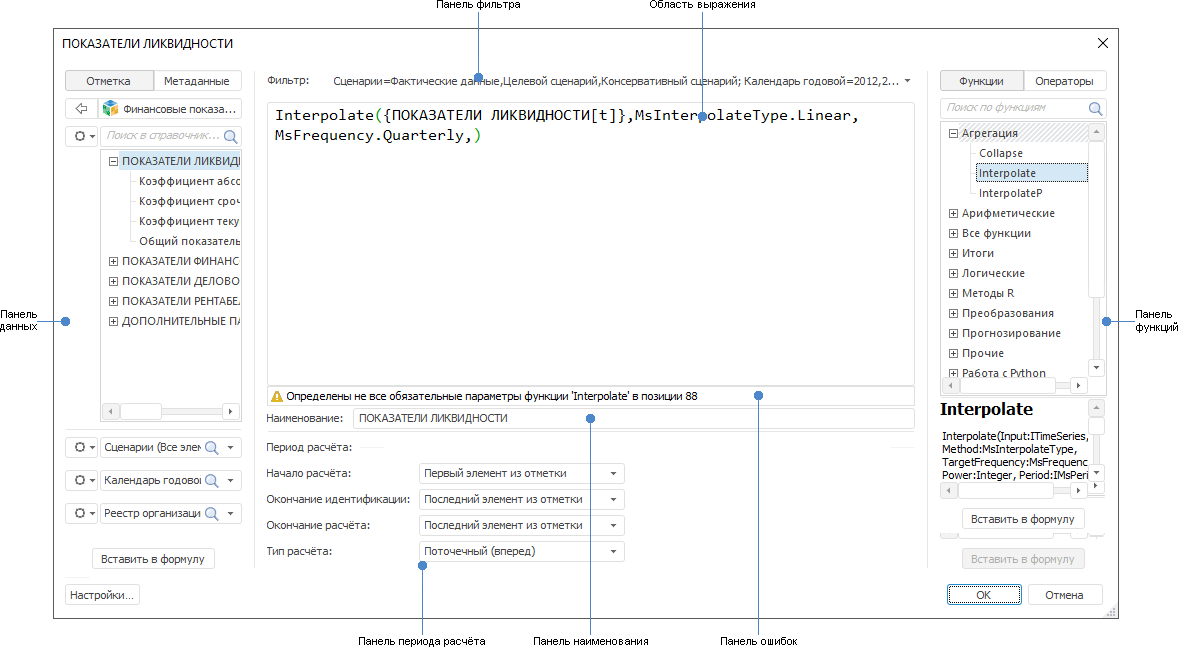1178x647 pixels.
Task: Click left arrow of data tree horizontal scrollbar
Action: point(110,411)
